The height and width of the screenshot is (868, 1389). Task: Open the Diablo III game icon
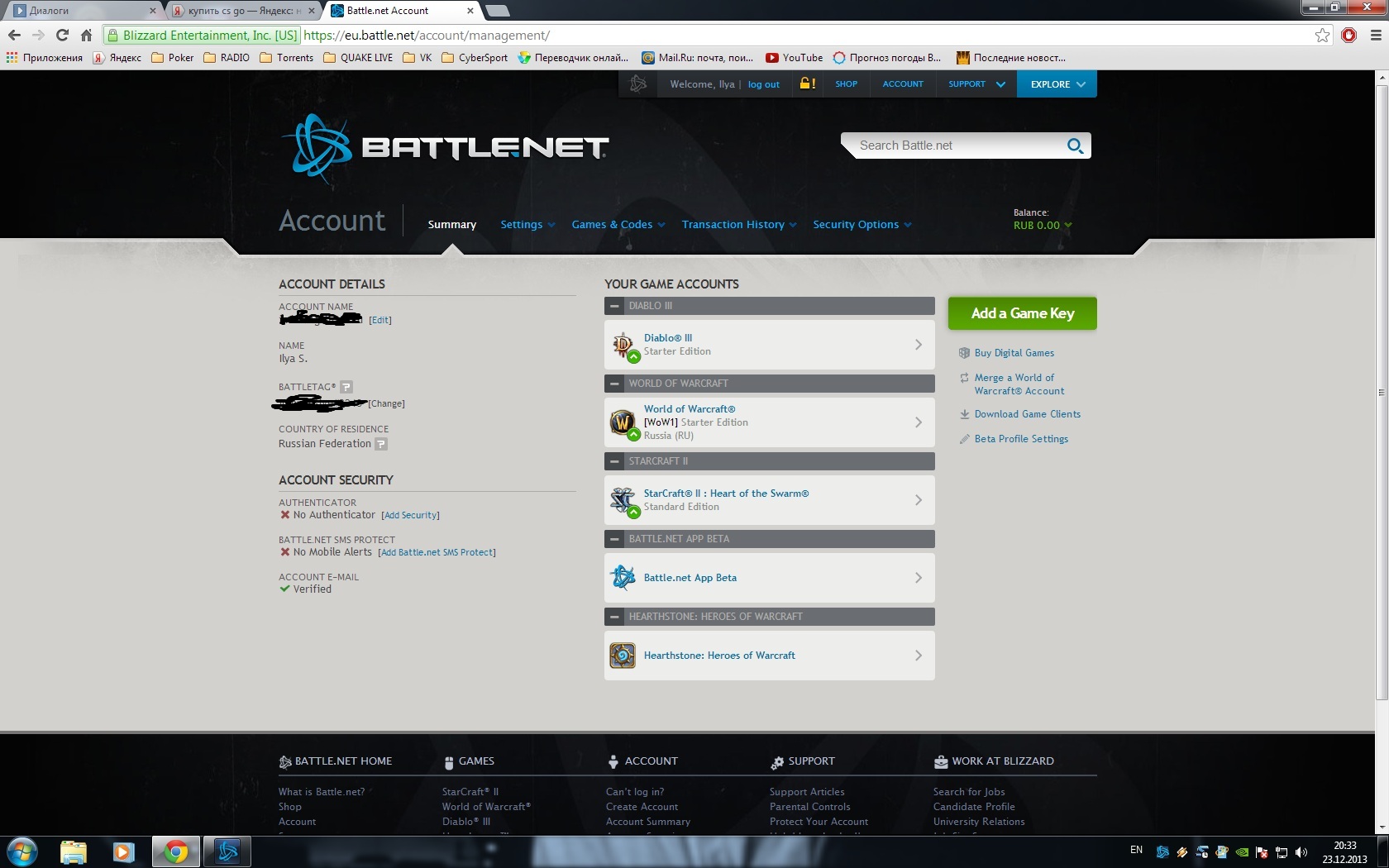pyautogui.click(x=623, y=345)
